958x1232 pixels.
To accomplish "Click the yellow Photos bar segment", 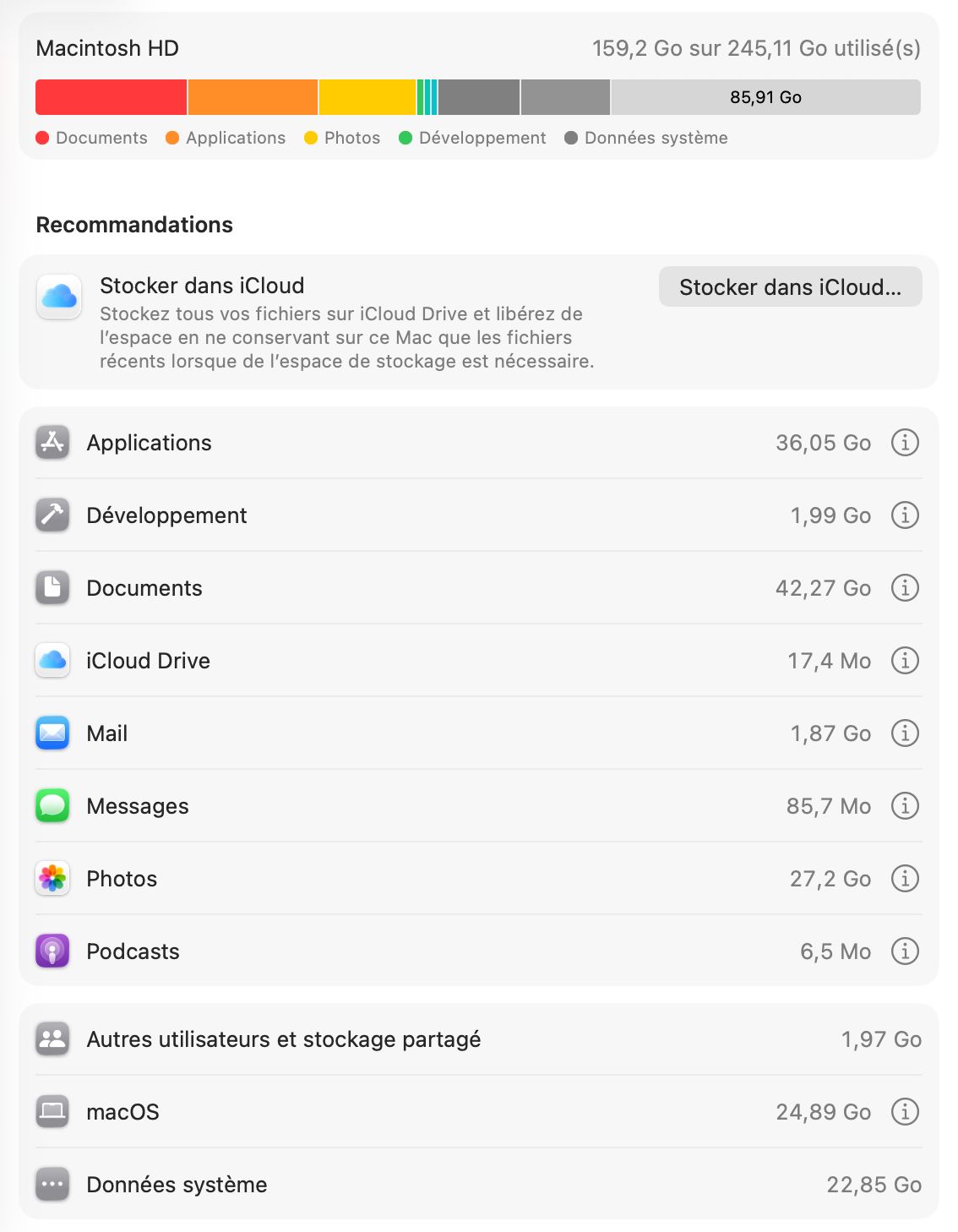I will pyautogui.click(x=367, y=97).
